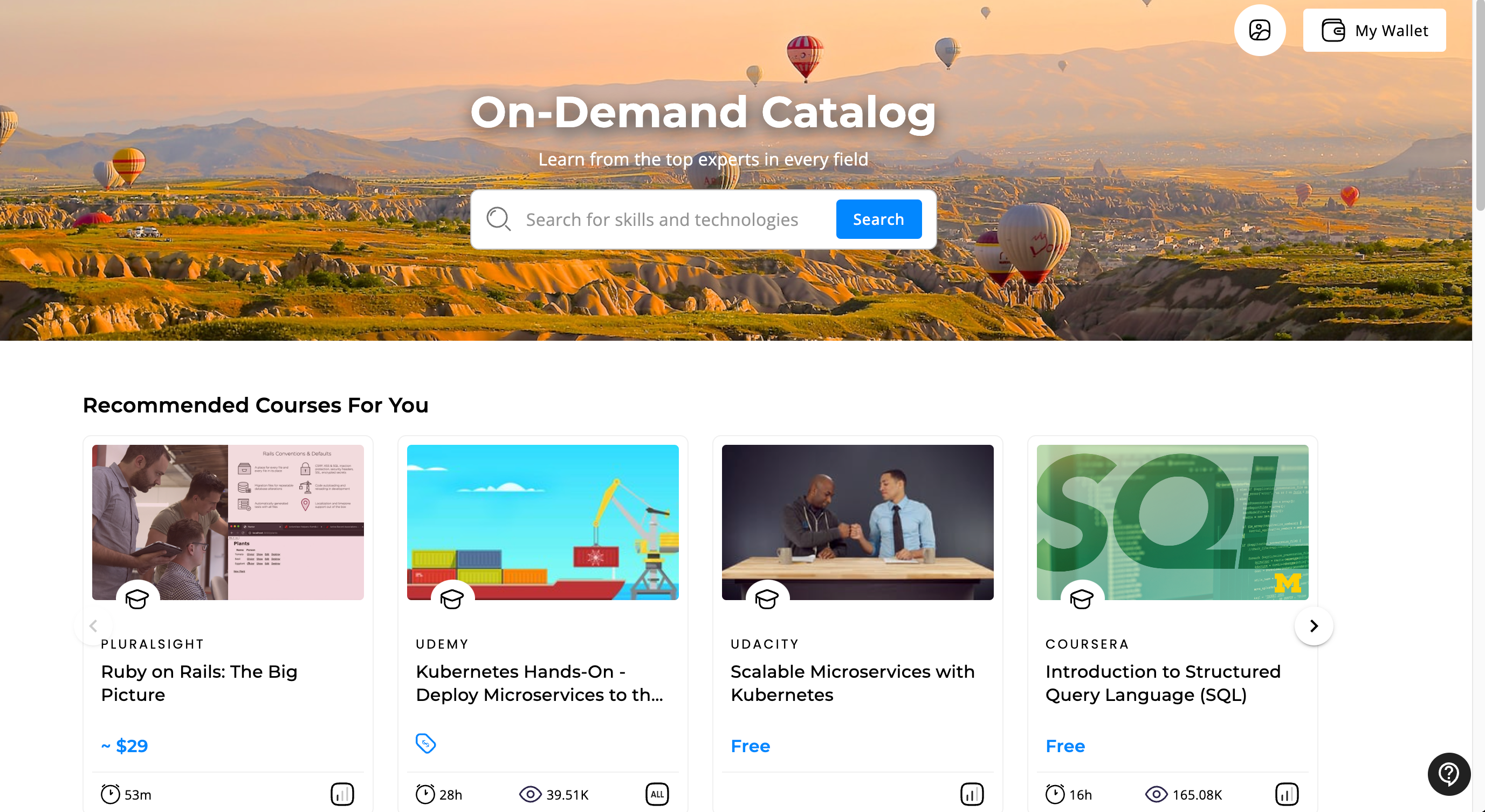Viewport: 1485px width, 812px height.
Task: Go to previous courses with left arrow
Action: click(x=93, y=626)
